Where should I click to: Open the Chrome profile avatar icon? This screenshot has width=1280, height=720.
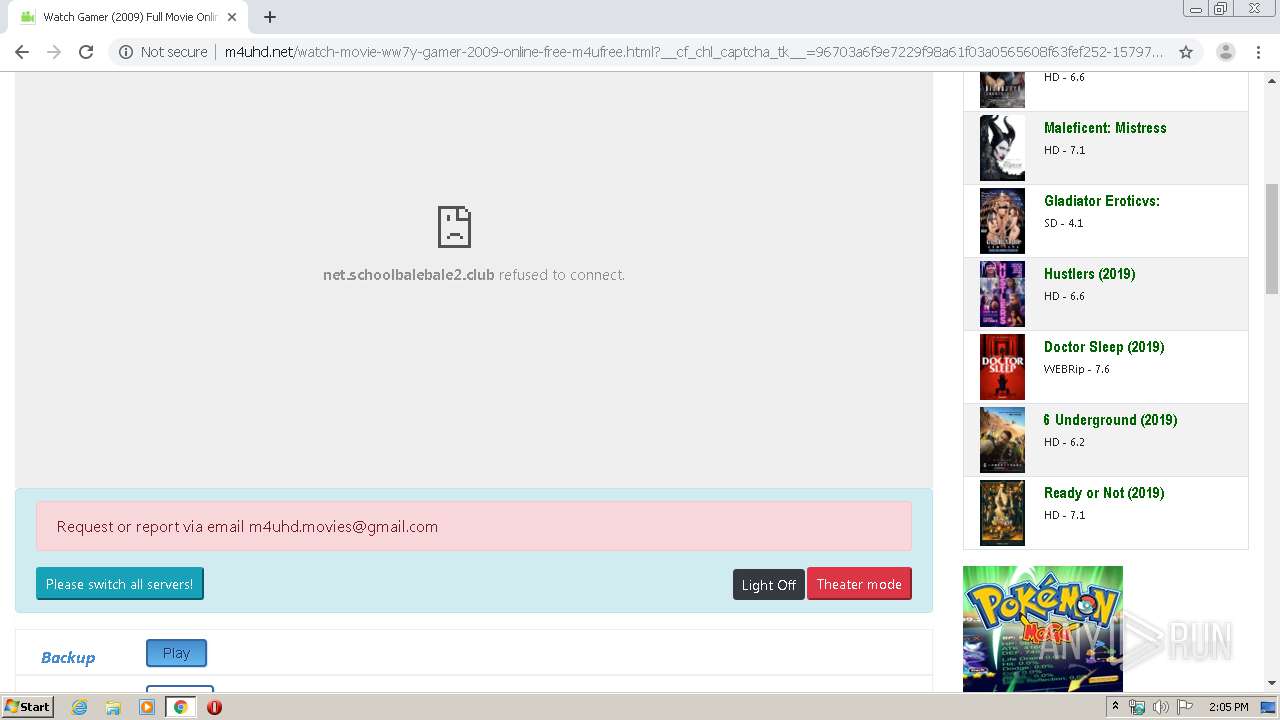(x=1225, y=52)
